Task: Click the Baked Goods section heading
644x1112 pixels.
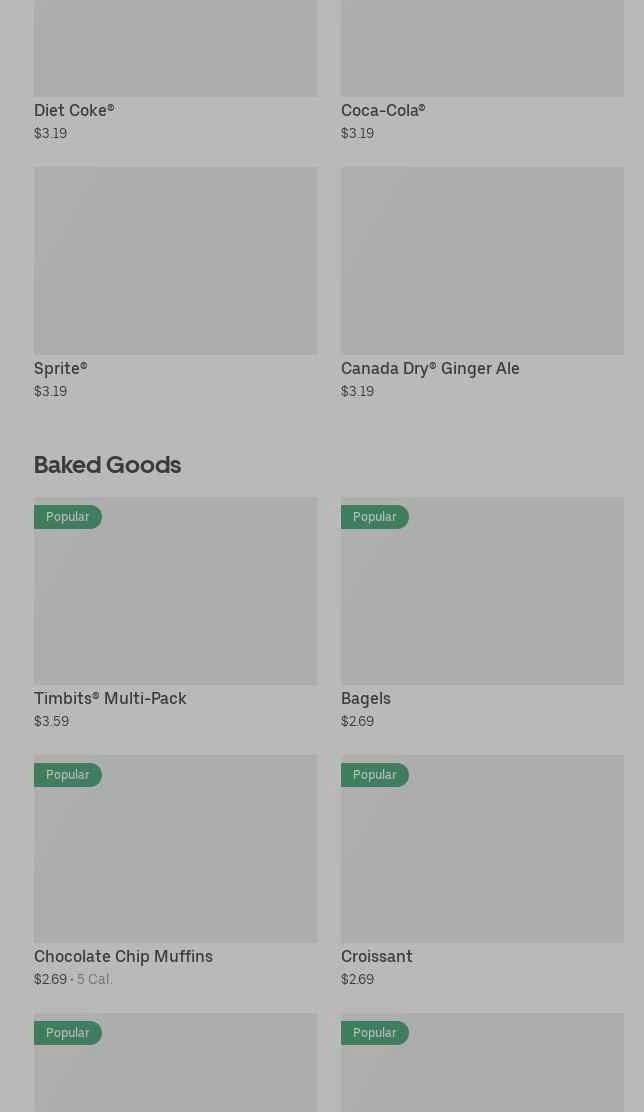Action: (107, 464)
